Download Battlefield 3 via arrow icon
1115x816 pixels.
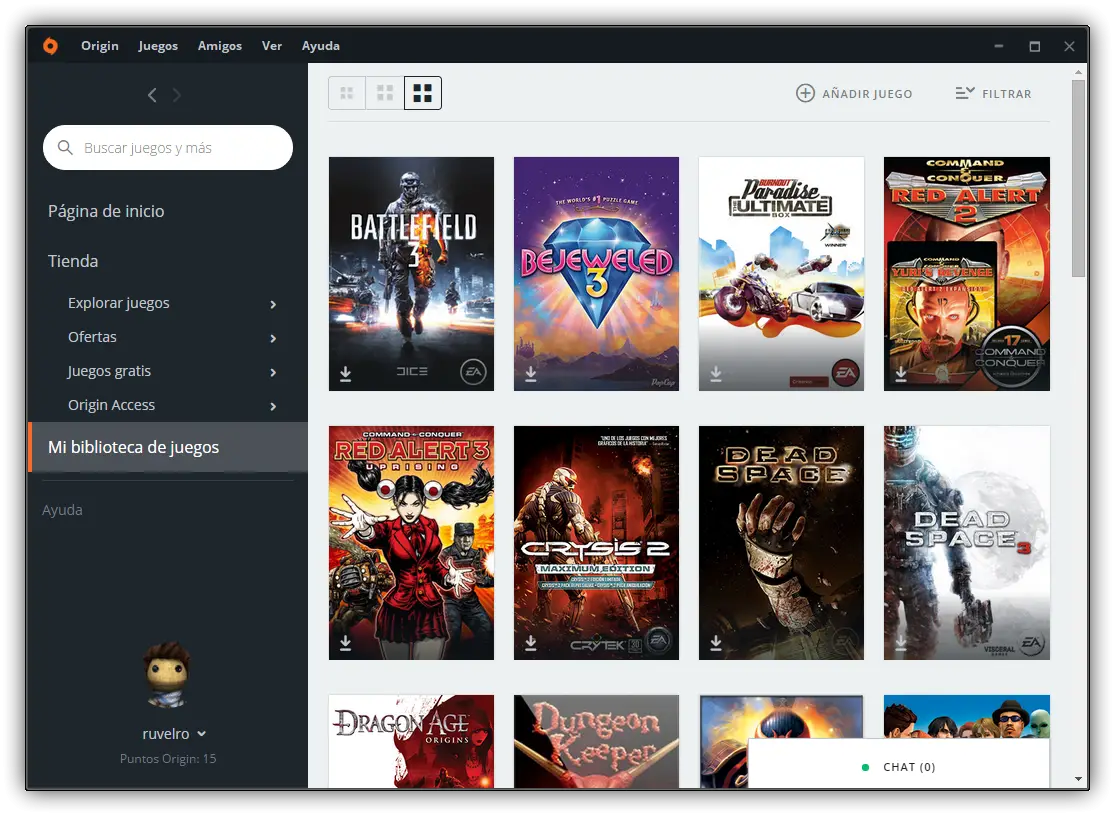tap(346, 373)
